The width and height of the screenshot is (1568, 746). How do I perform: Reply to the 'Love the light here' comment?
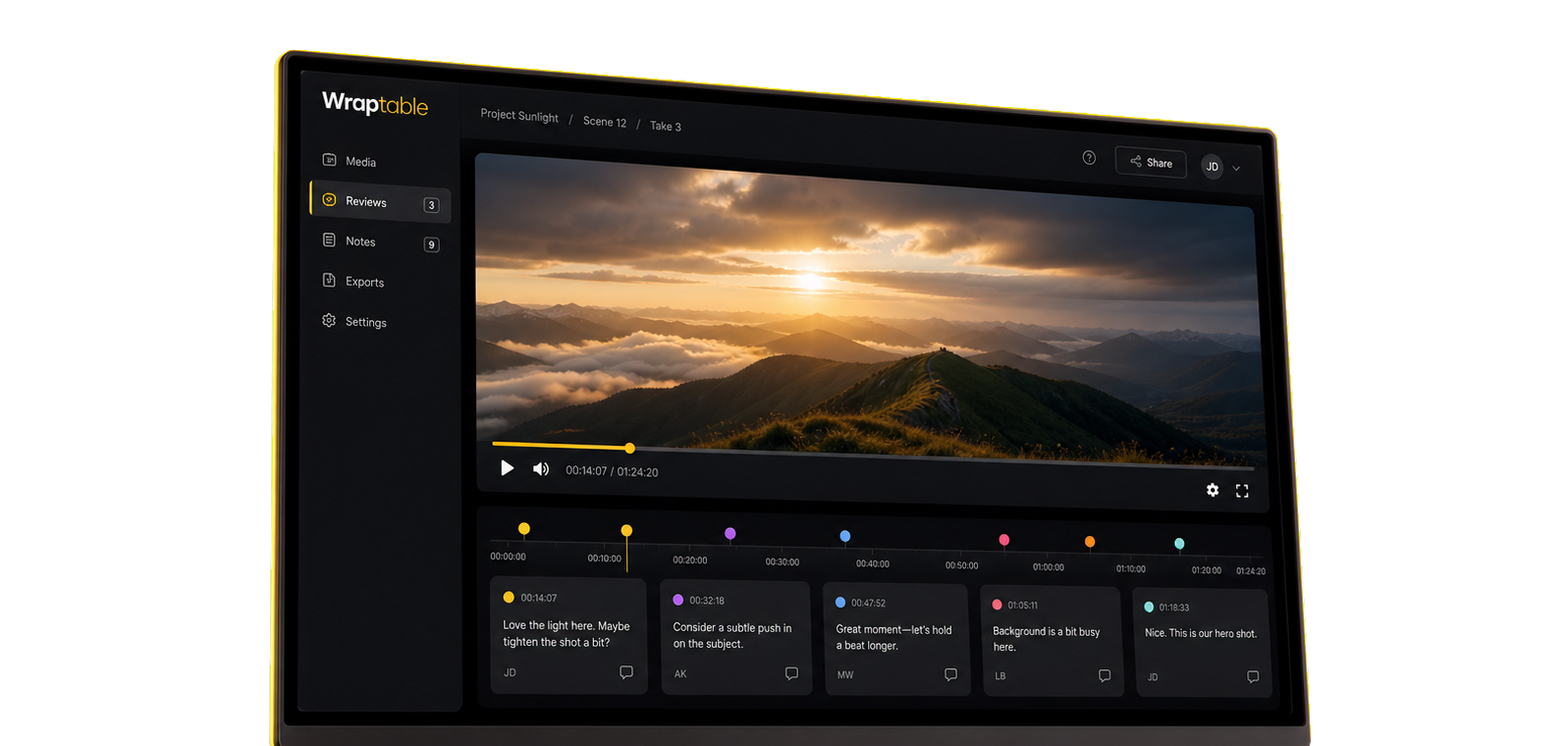click(626, 672)
